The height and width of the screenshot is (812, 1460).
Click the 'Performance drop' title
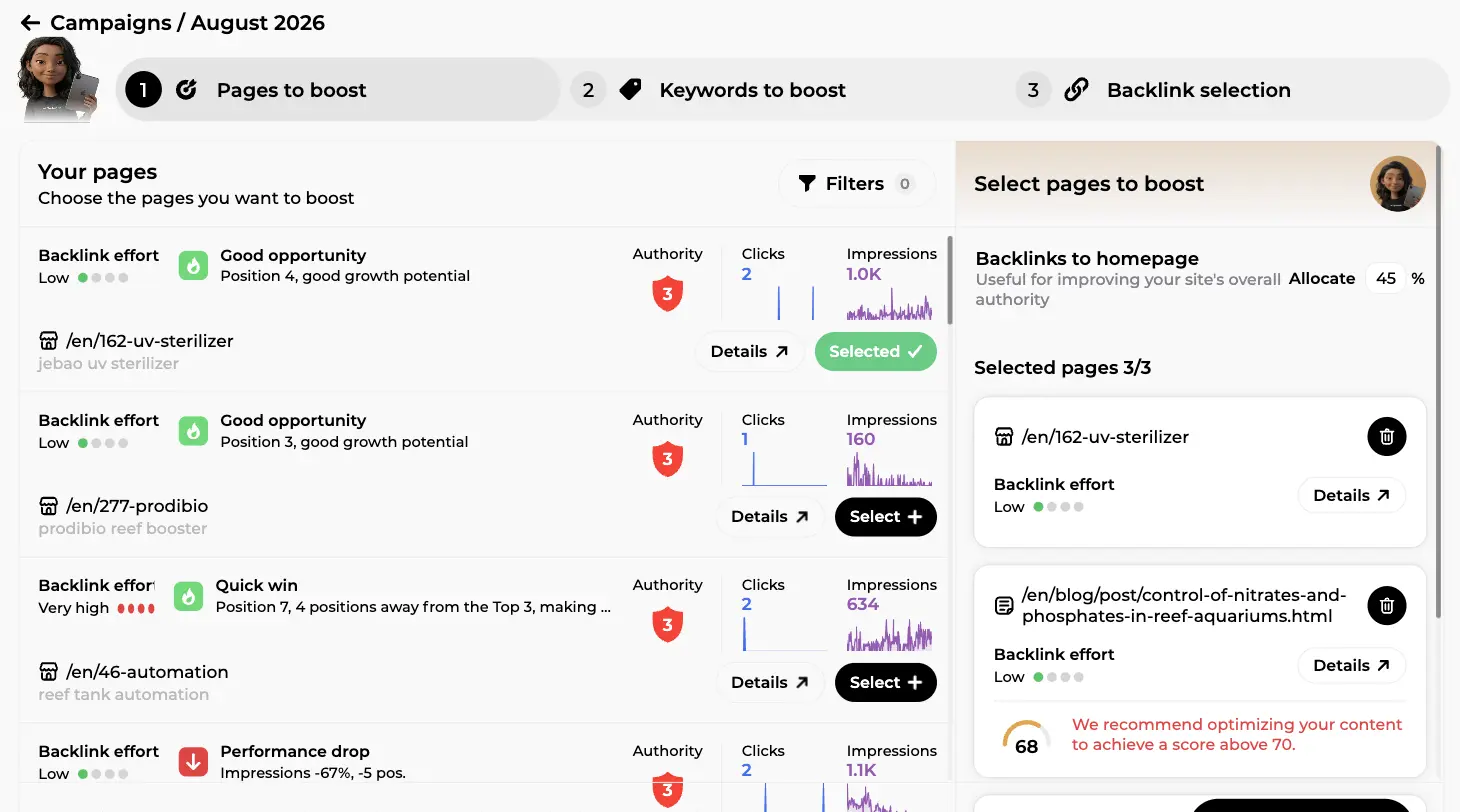coord(295,751)
